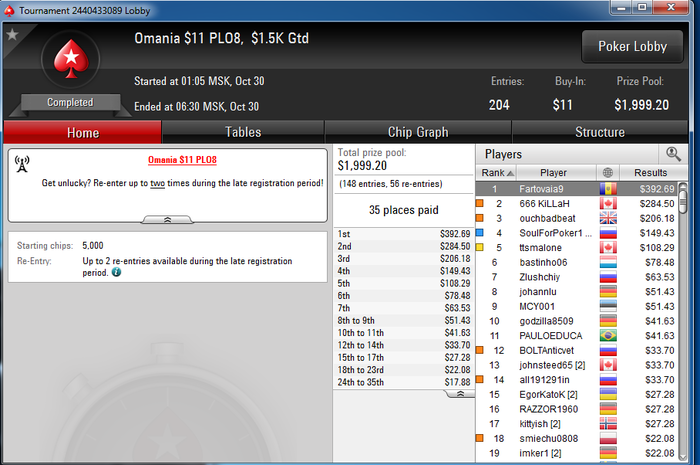The width and height of the screenshot is (700, 465).
Task: Click yellow marker beside ttsmalone
Action: pos(480,247)
